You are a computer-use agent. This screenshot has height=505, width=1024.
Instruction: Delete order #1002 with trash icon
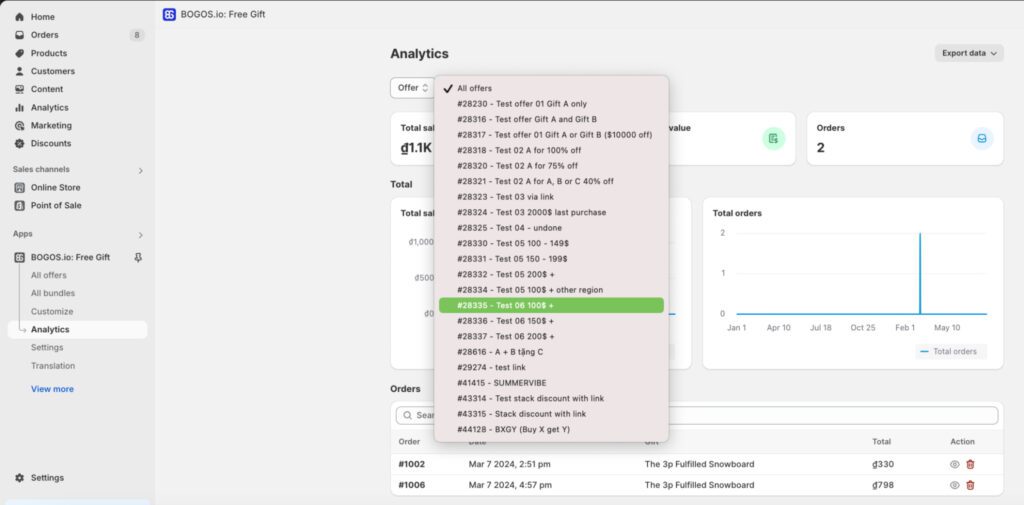970,464
